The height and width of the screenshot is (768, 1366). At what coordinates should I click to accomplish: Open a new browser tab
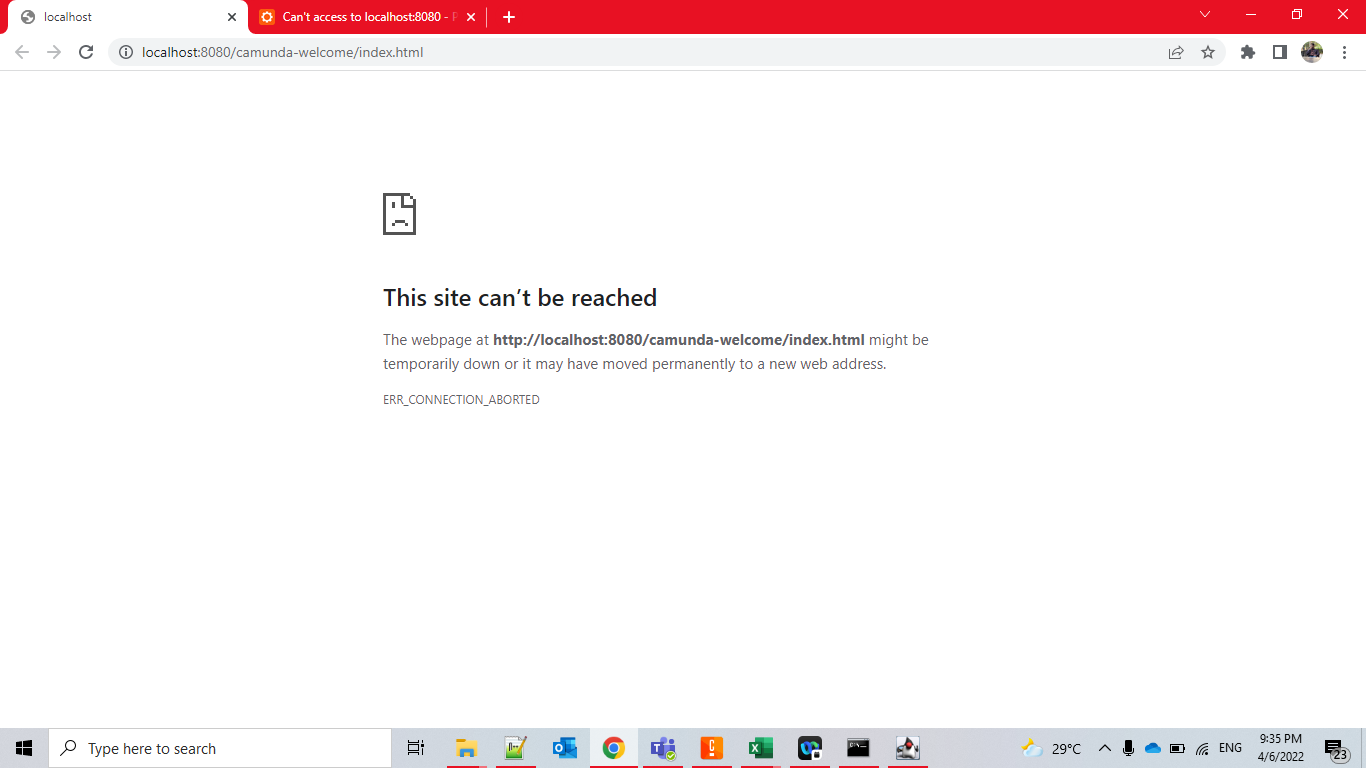click(x=509, y=17)
